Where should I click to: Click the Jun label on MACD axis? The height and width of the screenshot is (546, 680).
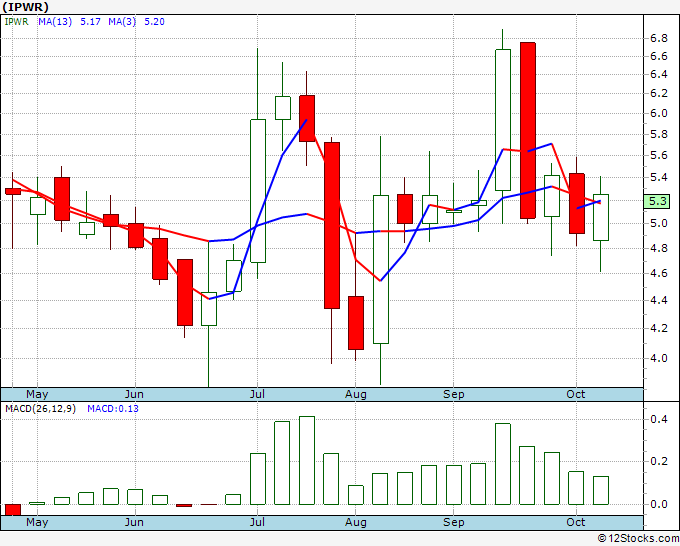[x=134, y=522]
